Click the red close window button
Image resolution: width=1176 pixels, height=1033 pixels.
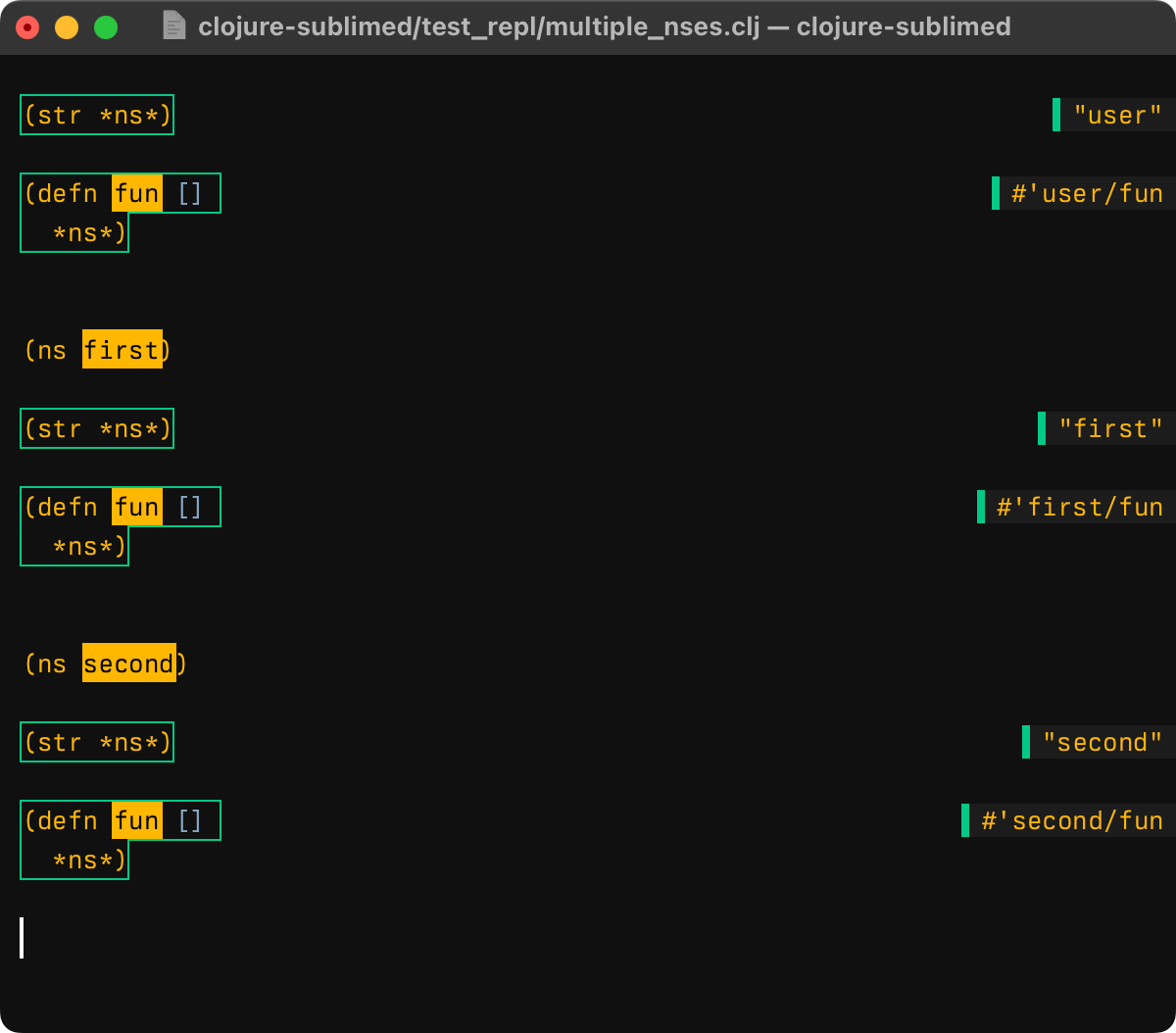coord(27,27)
